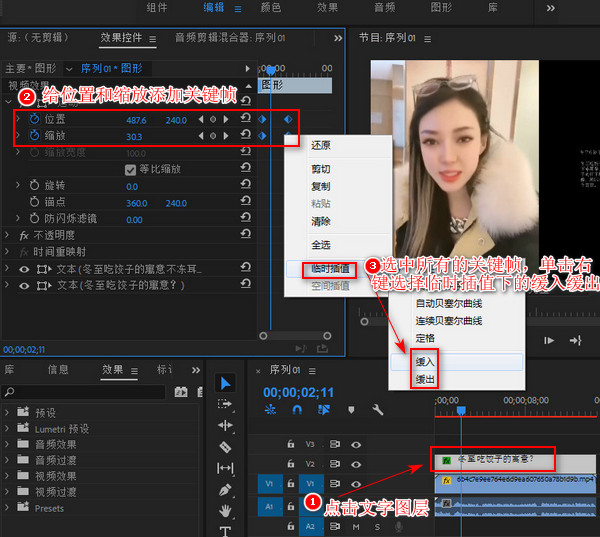Expand Lumetri 预设 folder
600x537 pixels.
point(7,429)
